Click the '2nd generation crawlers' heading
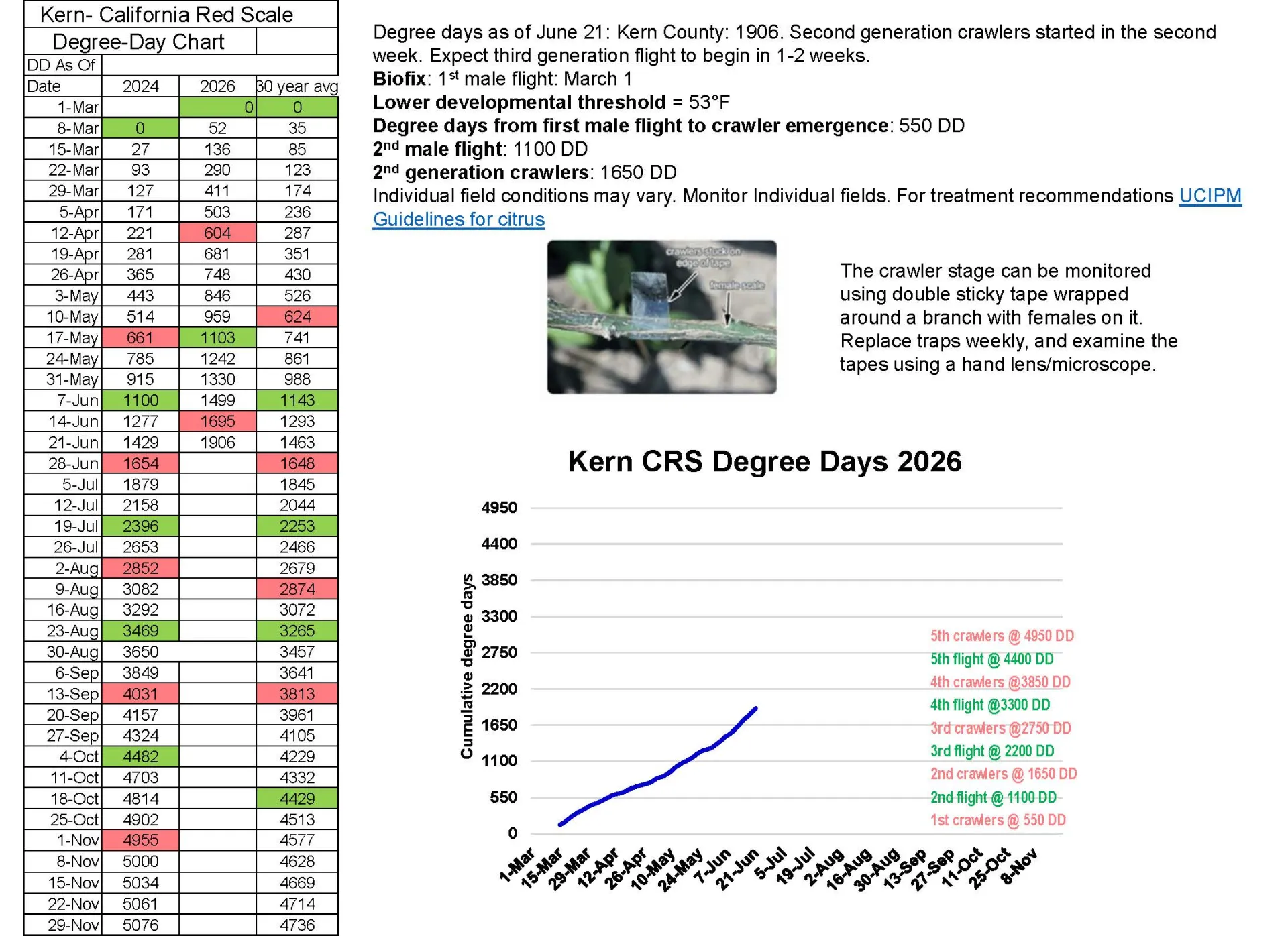 (481, 172)
